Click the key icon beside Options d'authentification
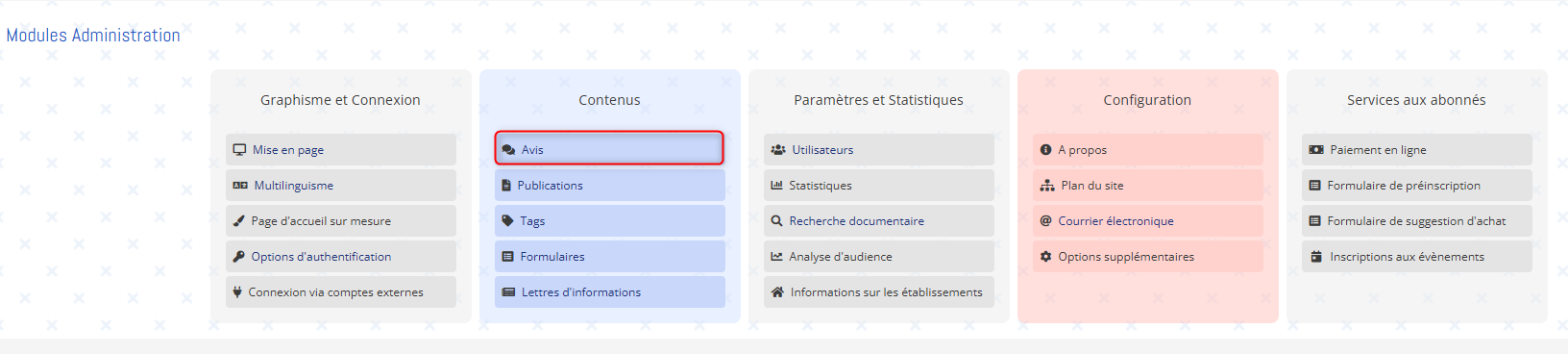 click(238, 257)
